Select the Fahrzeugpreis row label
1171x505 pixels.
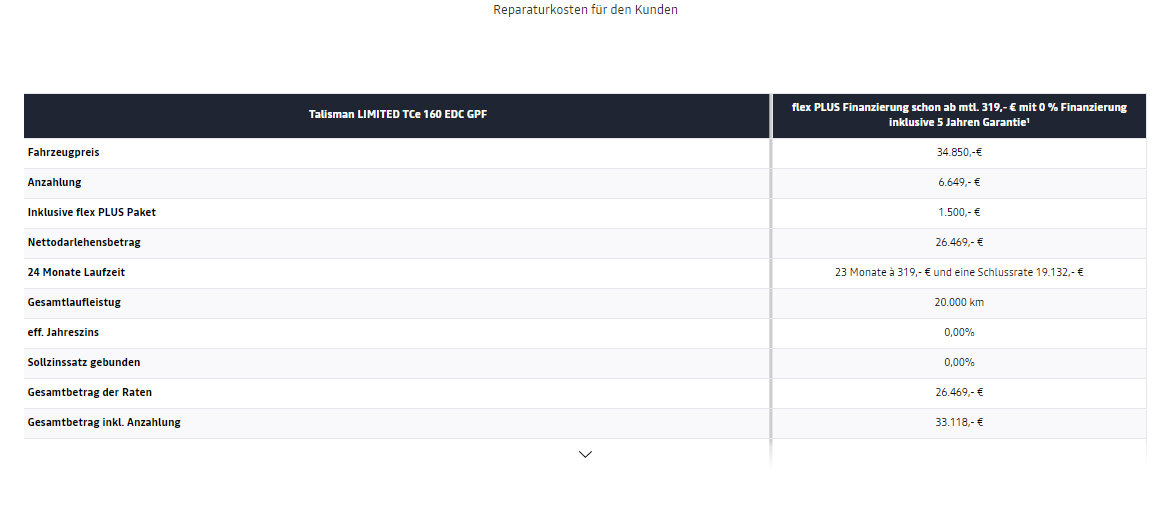[x=63, y=152]
